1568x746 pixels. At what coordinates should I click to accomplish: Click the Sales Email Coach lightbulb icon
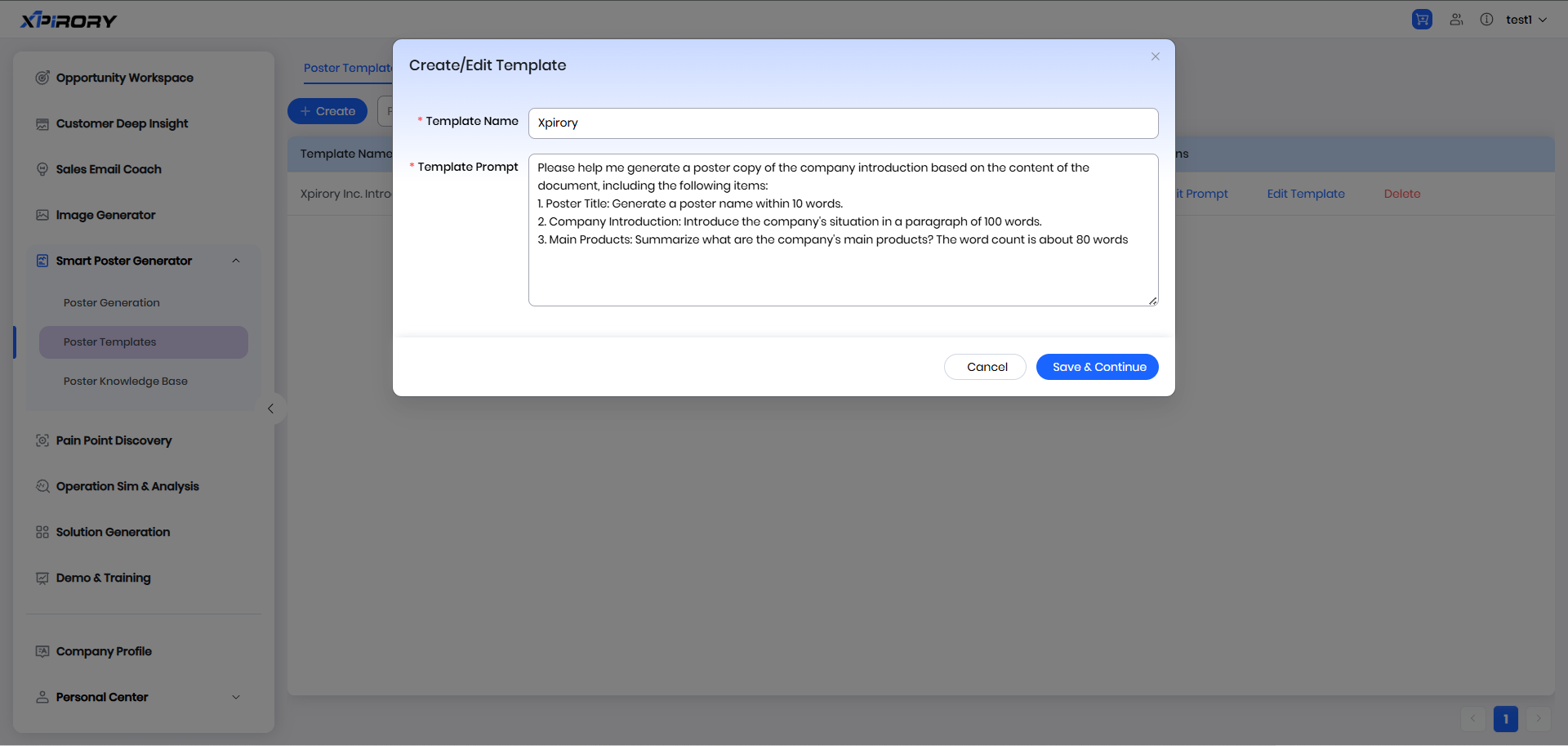point(42,169)
